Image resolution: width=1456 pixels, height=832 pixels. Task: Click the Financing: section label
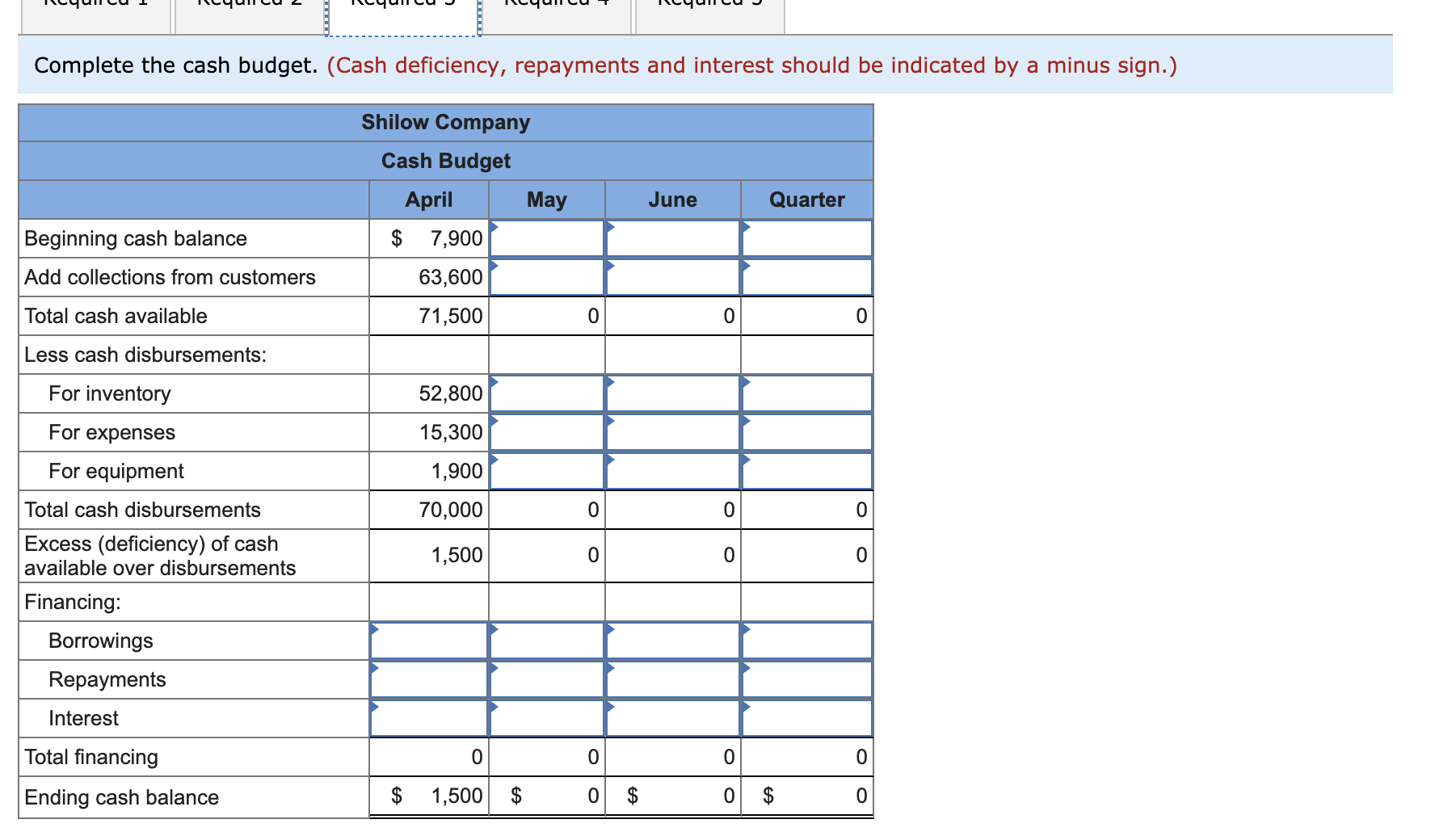(73, 602)
